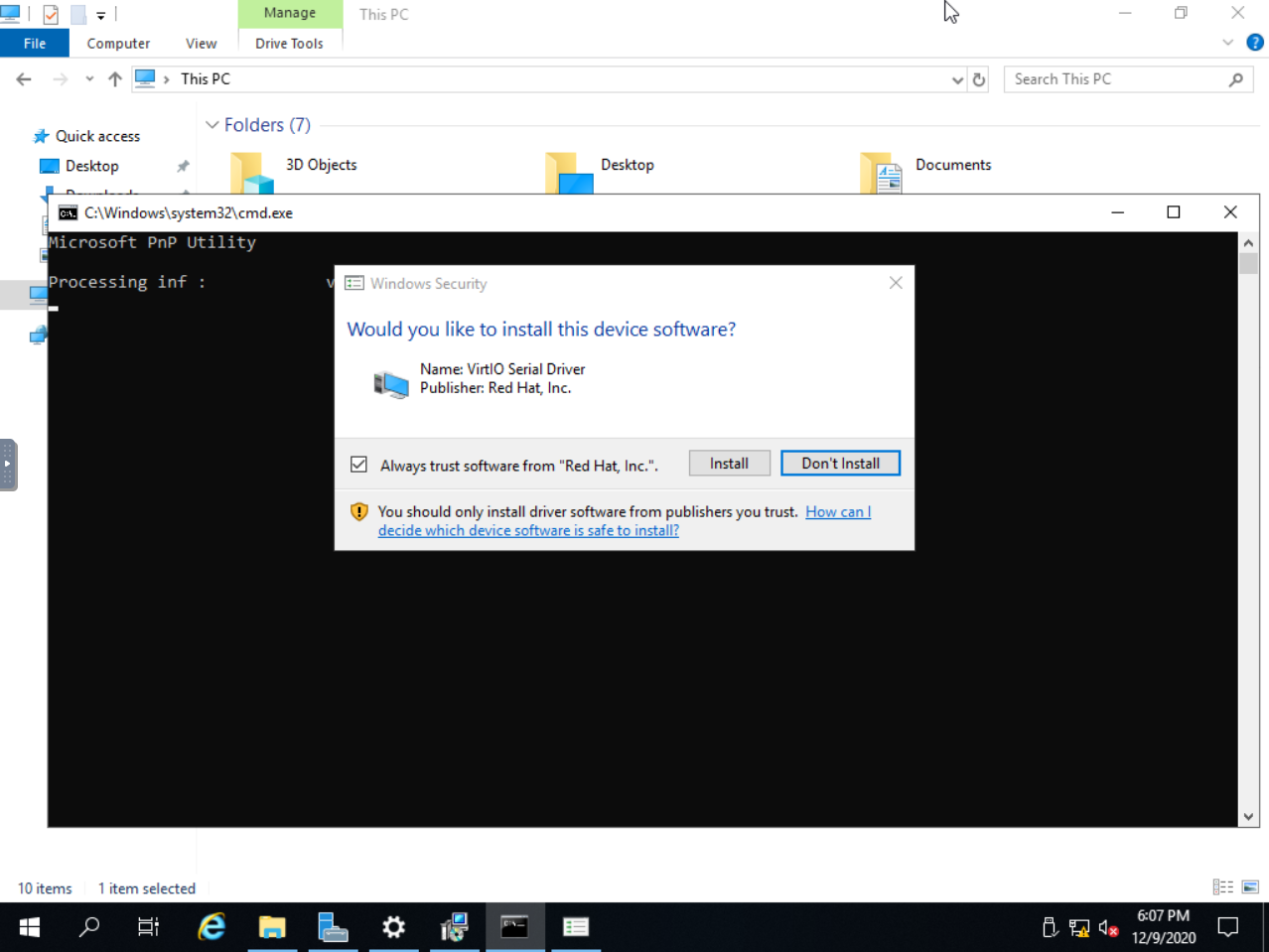This screenshot has width=1269, height=952.
Task: Maximize the cmd.exe window
Action: pyautogui.click(x=1174, y=212)
